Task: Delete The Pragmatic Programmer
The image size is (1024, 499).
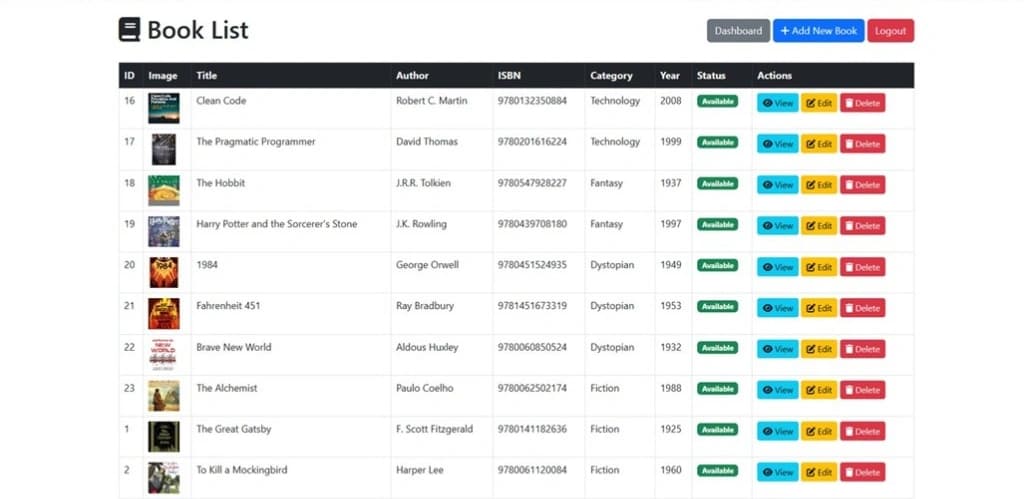Action: [x=862, y=144]
